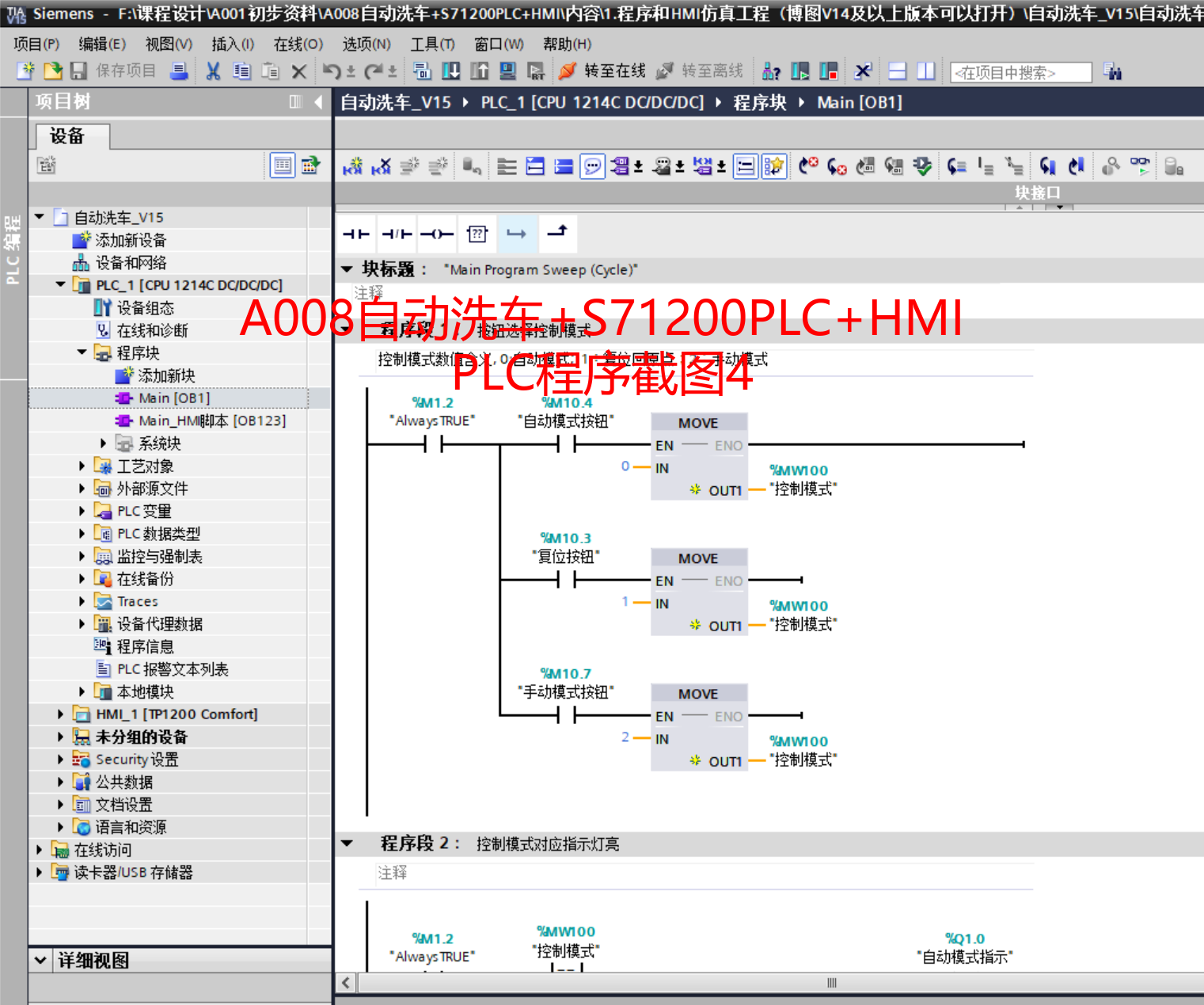Click the normally open contact instruction icon

point(356,234)
